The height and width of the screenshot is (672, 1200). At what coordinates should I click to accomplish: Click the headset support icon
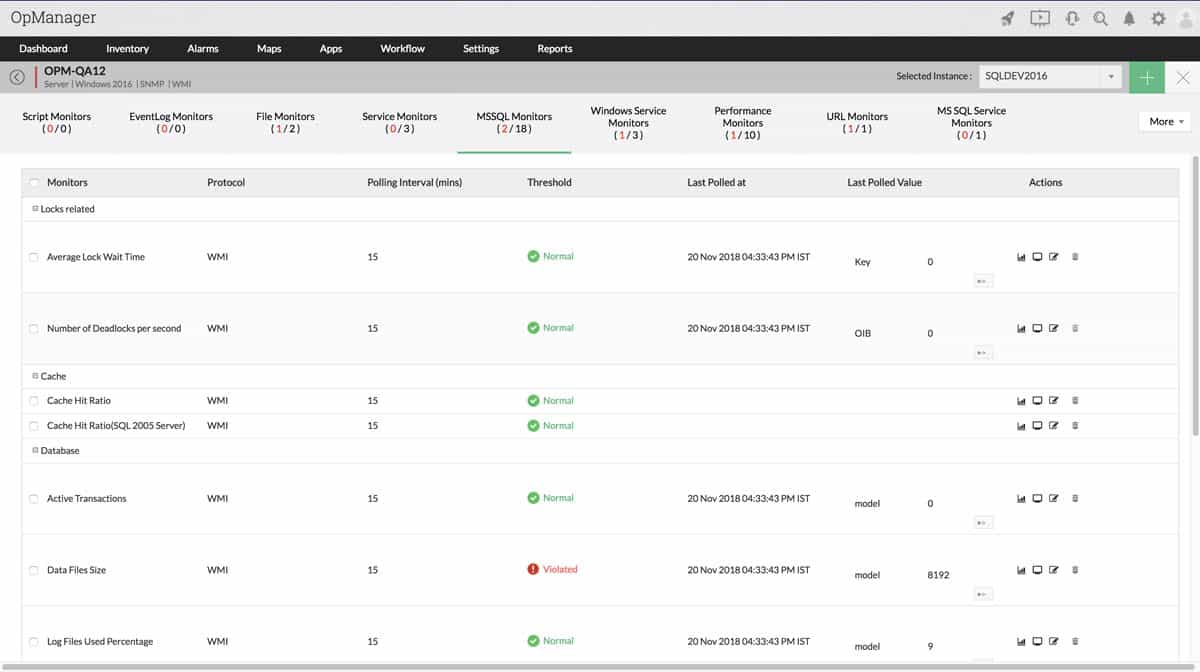(1072, 18)
